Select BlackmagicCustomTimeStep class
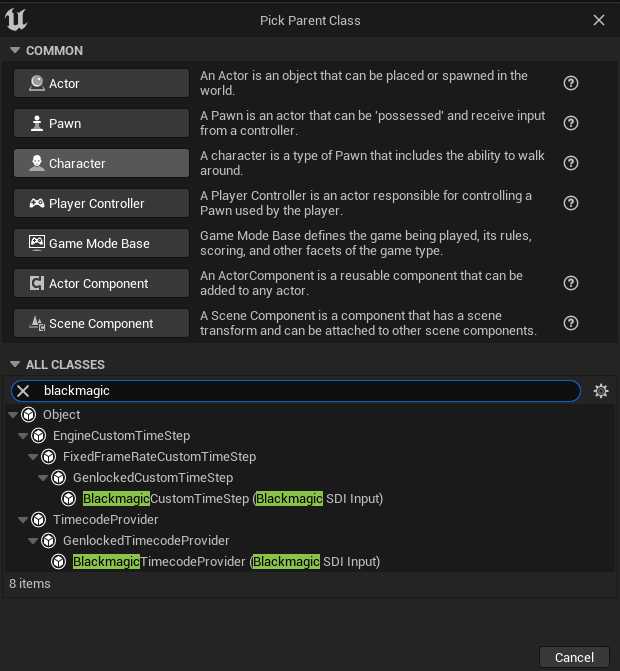Screen dimensions: 620x671 click(233, 499)
